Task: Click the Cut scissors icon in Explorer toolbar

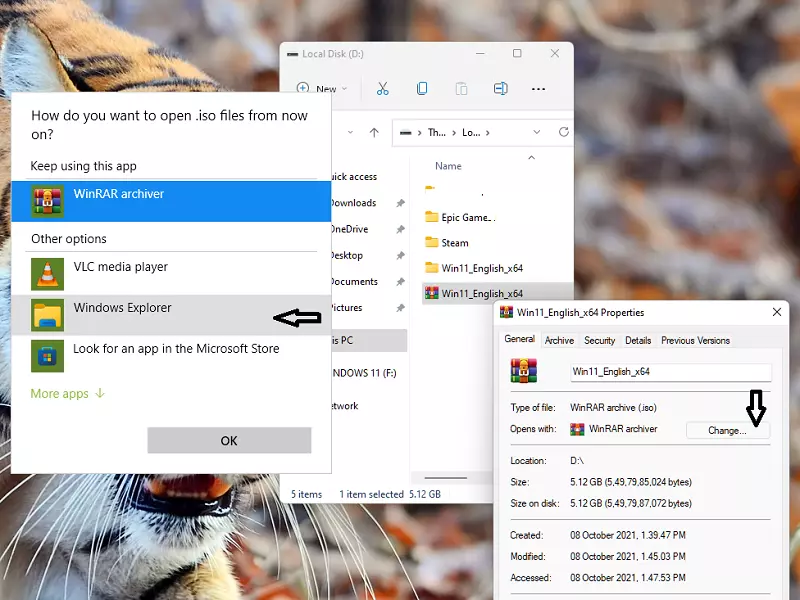Action: tap(382, 89)
